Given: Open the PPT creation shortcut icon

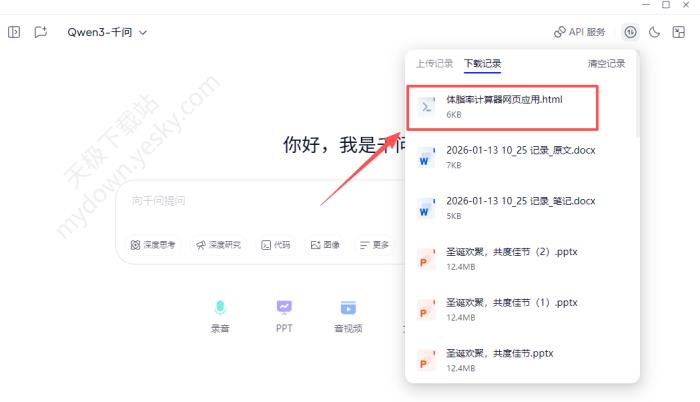Looking at the screenshot, I should pyautogui.click(x=284, y=307).
